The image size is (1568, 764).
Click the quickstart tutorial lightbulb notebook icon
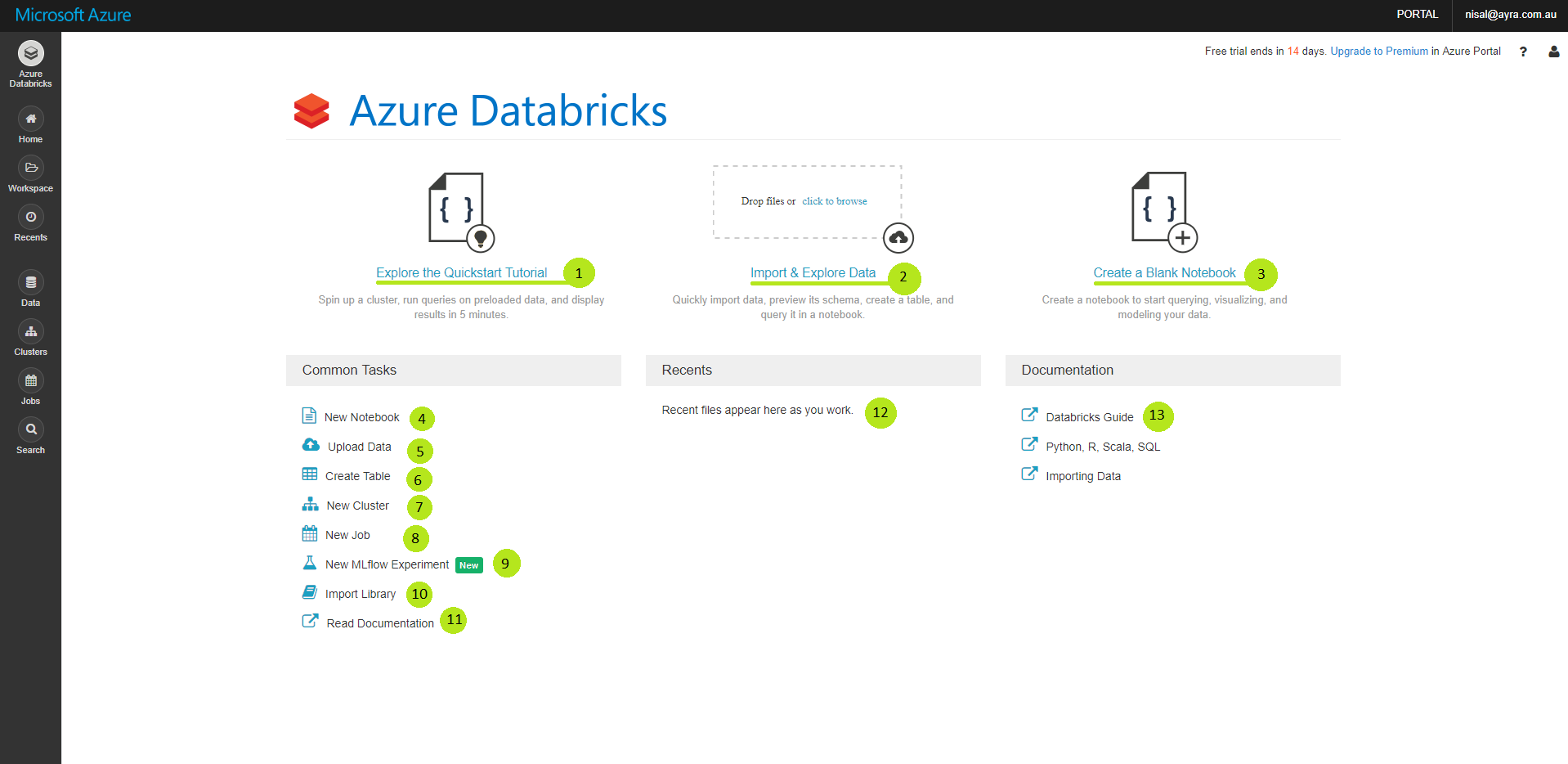pos(461,211)
